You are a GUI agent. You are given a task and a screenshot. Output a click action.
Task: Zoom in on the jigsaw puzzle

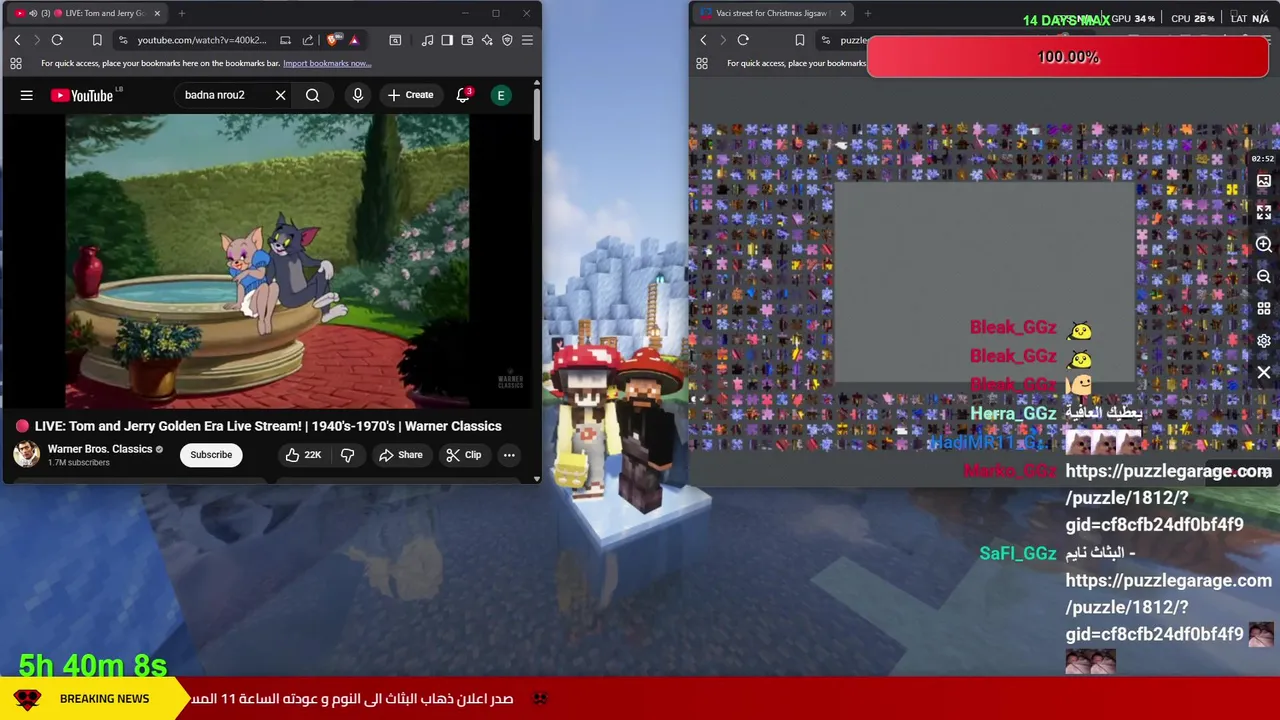1264,245
